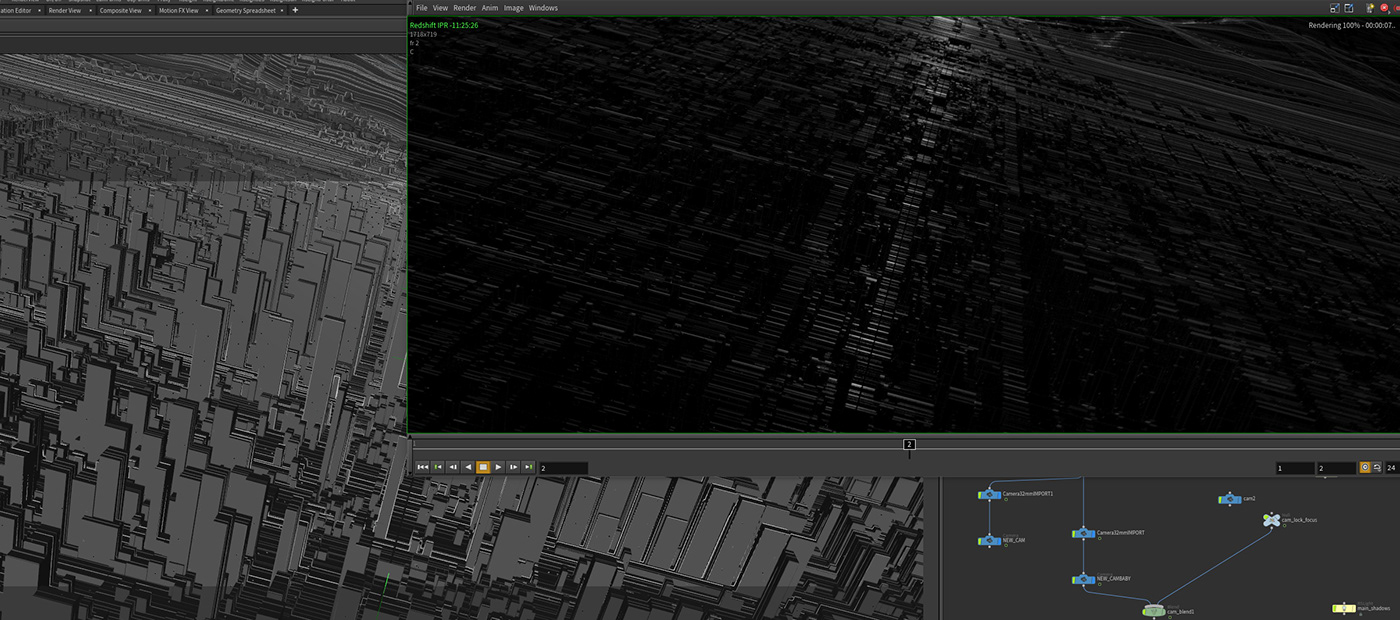Select the Camera32mmIMPORT1 node
The width and height of the screenshot is (1400, 620).
click(988, 494)
